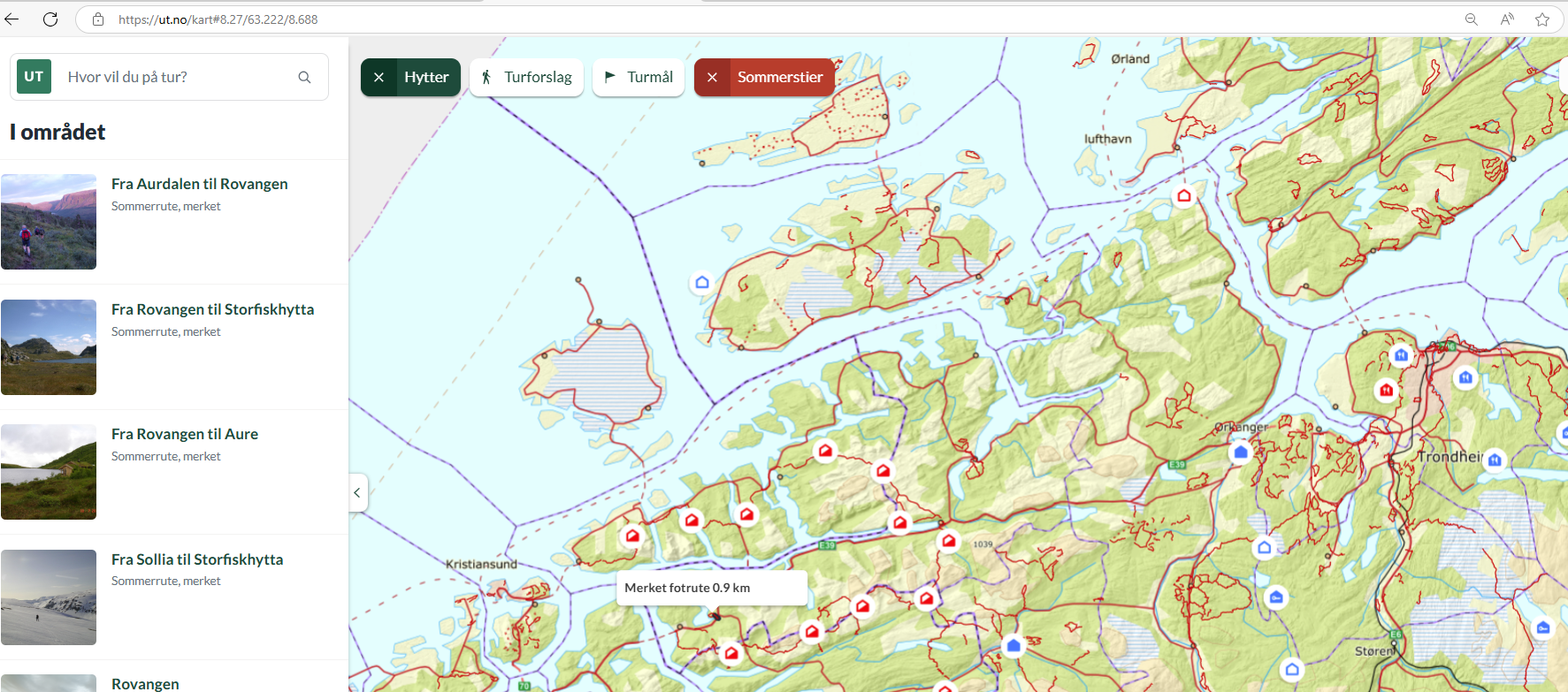1568x692 pixels.
Task: Open Fra Aurdalen til Rovangen route
Action: [199, 184]
